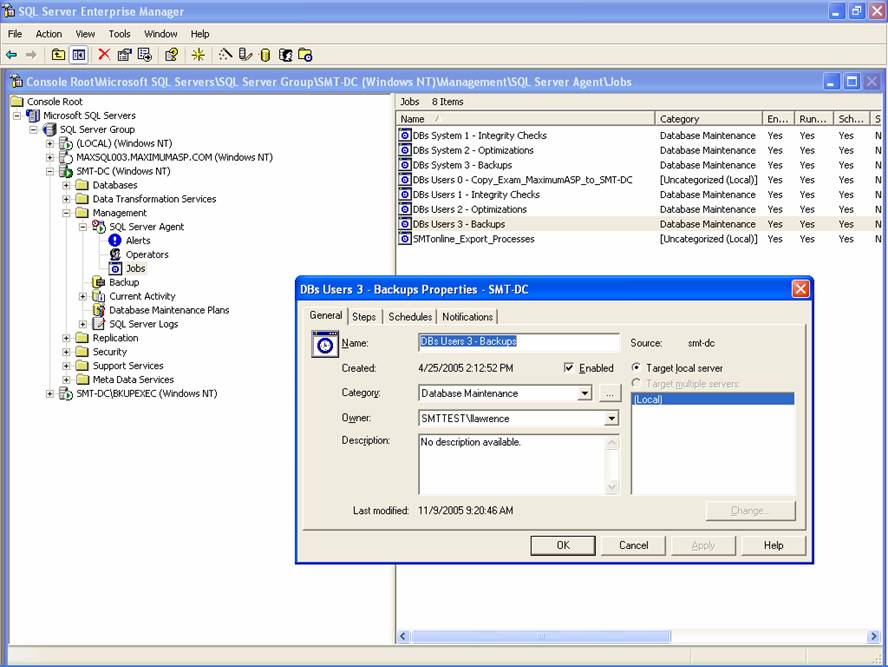Go up one level with the folder icon
Viewport: 888px width, 667px height.
click(x=58, y=55)
